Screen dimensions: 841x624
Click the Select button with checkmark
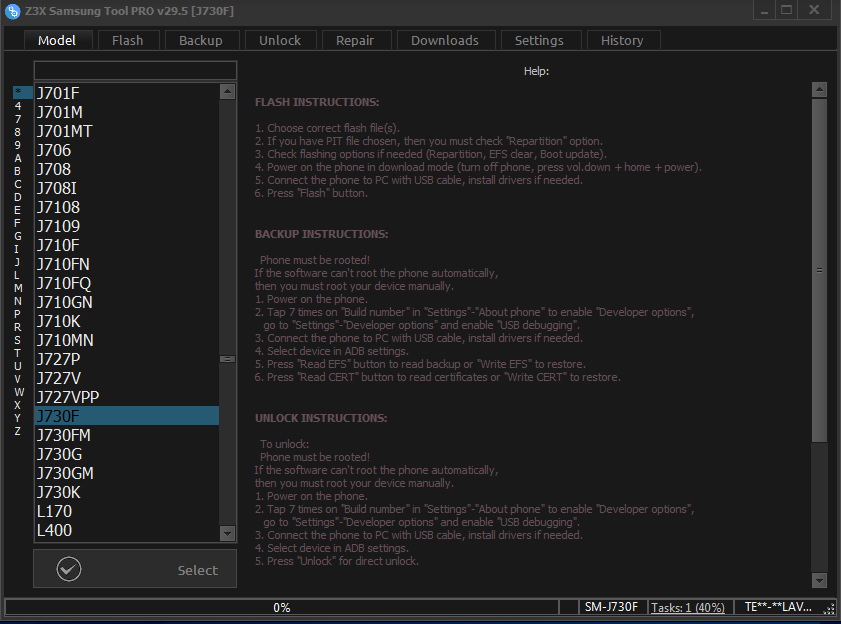tap(135, 569)
